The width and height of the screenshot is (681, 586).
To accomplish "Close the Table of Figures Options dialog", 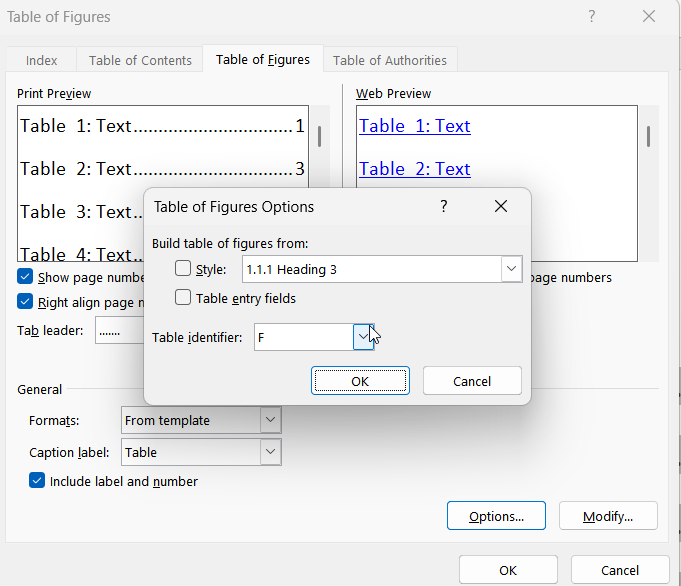I will point(501,206).
